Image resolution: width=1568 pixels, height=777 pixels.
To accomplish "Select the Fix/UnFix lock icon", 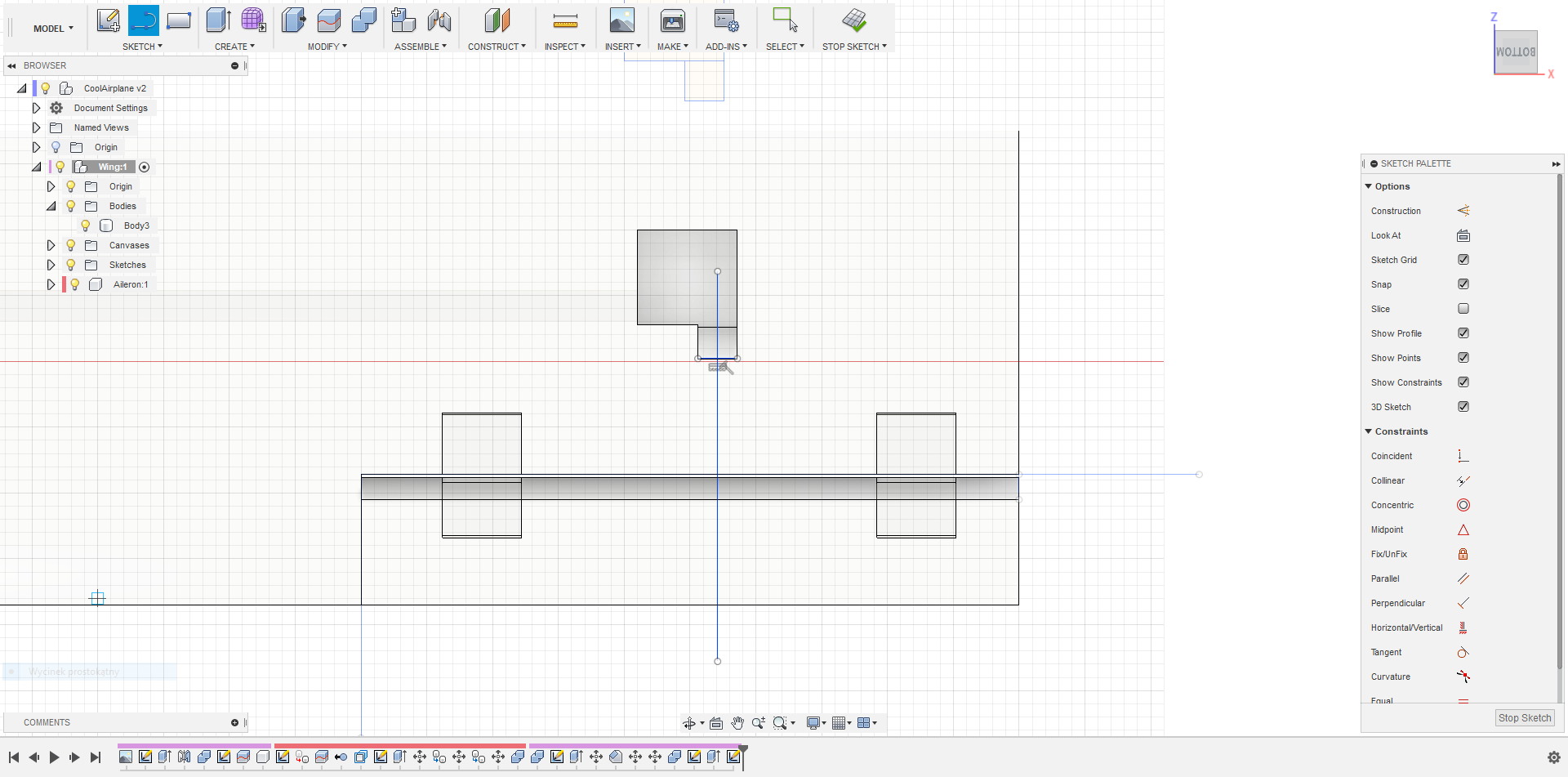I will click(x=1463, y=554).
